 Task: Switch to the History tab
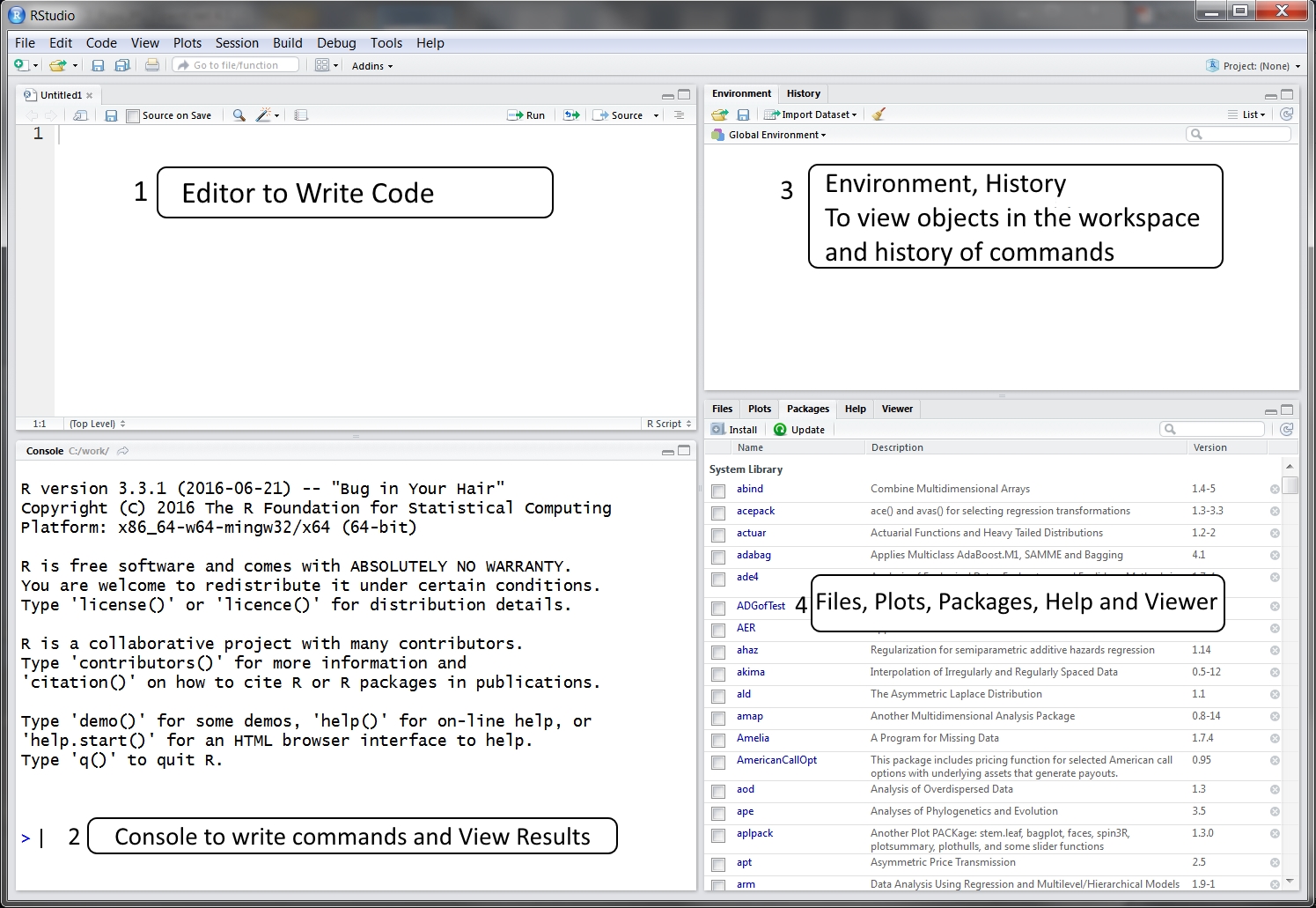(x=804, y=93)
